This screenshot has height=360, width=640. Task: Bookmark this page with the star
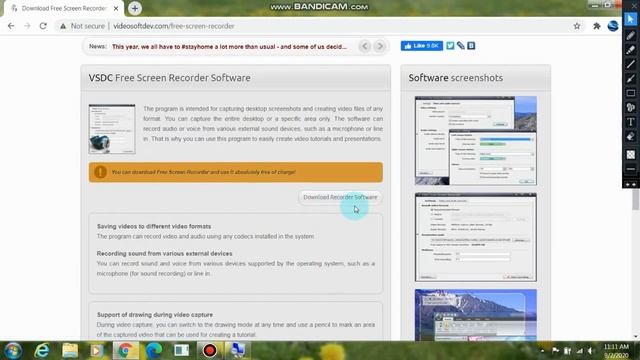tap(577, 26)
